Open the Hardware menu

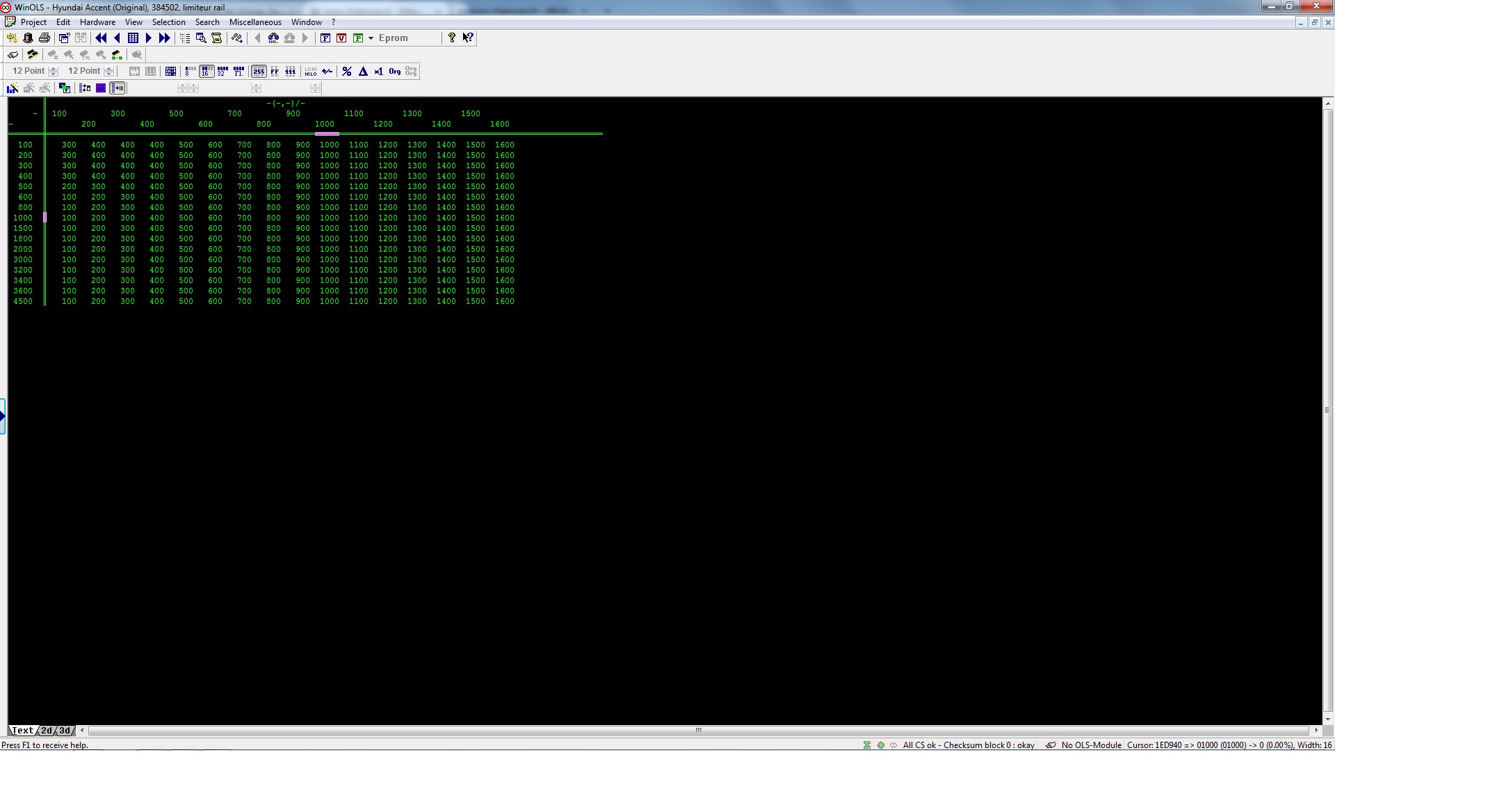97,22
